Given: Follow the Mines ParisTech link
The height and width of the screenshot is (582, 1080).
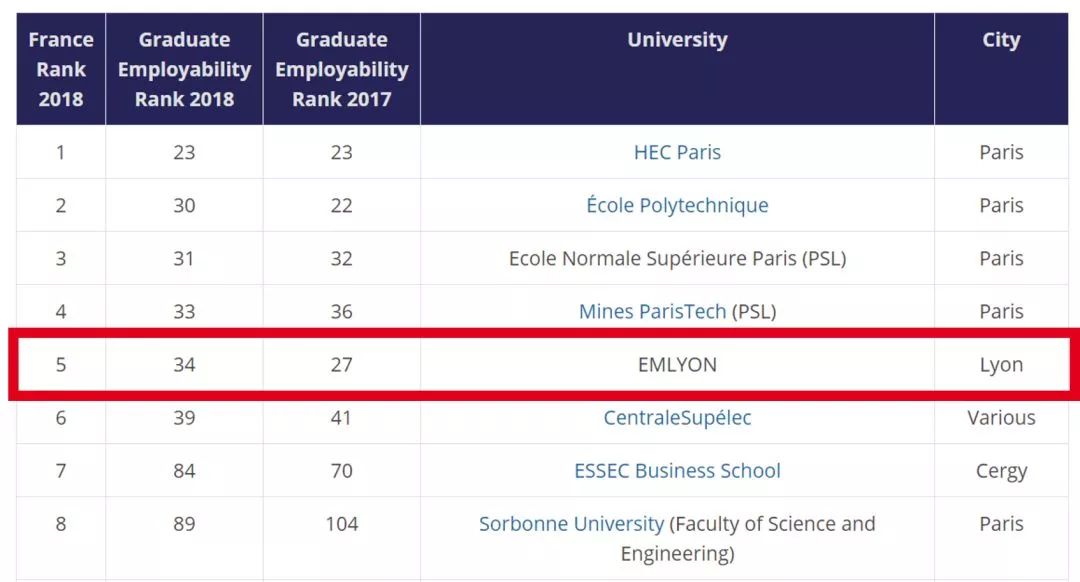Looking at the screenshot, I should pos(652,311).
